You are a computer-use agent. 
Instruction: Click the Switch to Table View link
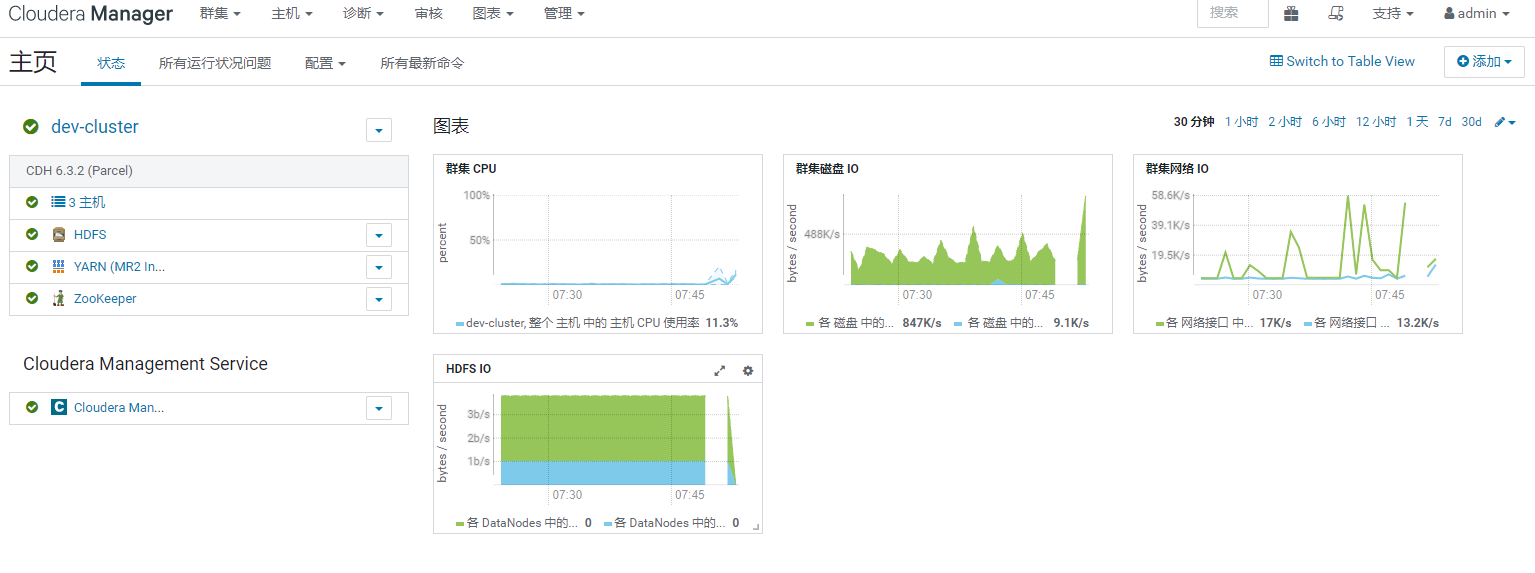click(x=1342, y=61)
